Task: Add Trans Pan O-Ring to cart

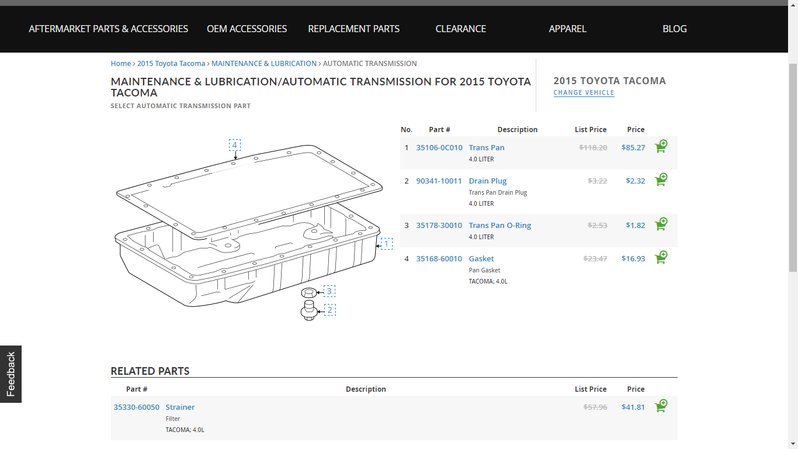Action: pos(661,224)
